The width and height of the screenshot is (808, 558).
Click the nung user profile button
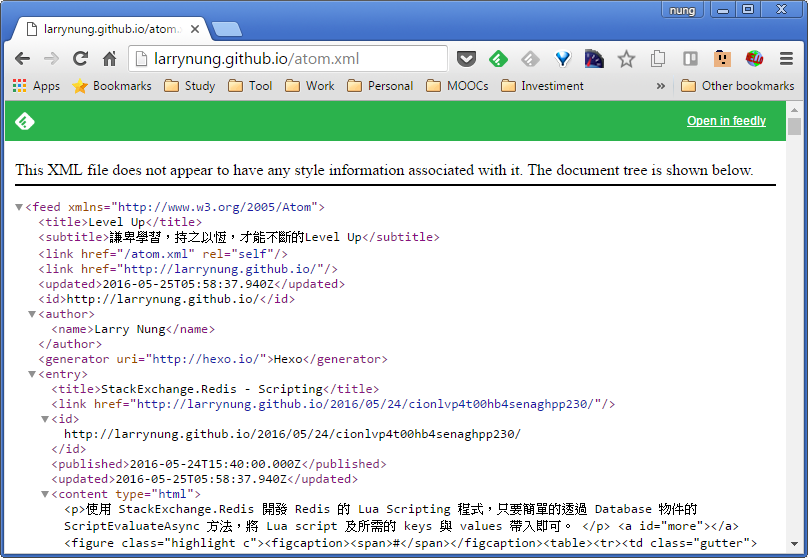coord(682,10)
